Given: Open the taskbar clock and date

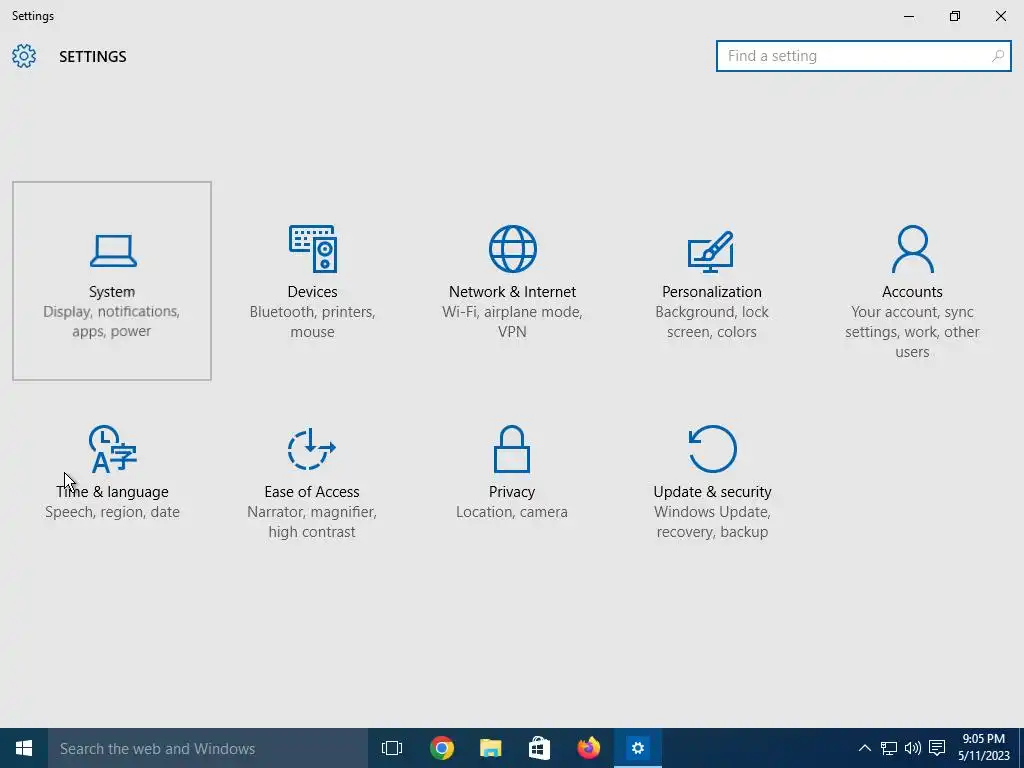Looking at the screenshot, I should point(984,748).
